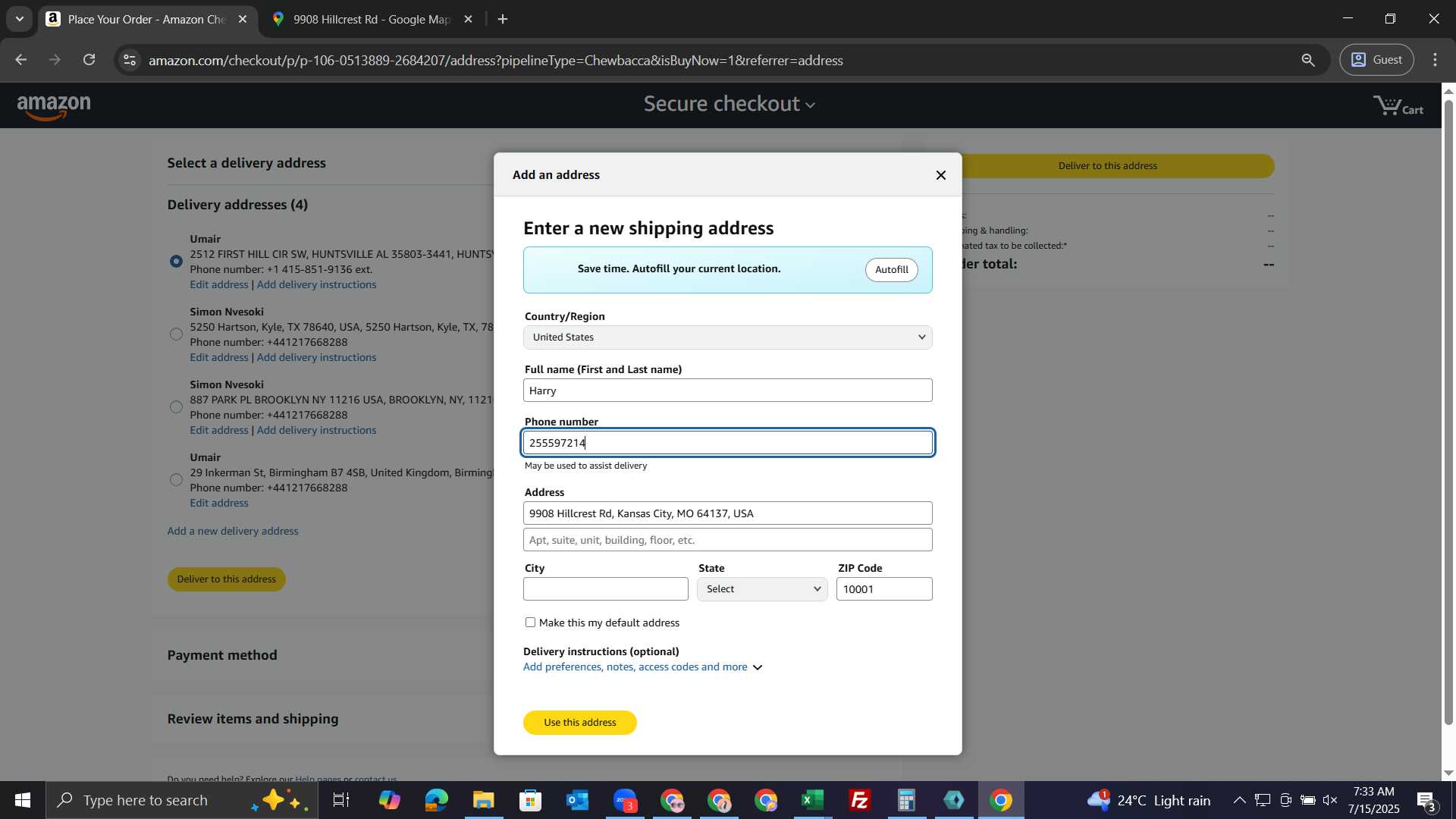Close the Google Maps tab
Screen dimensions: 1456x819
coord(468,20)
